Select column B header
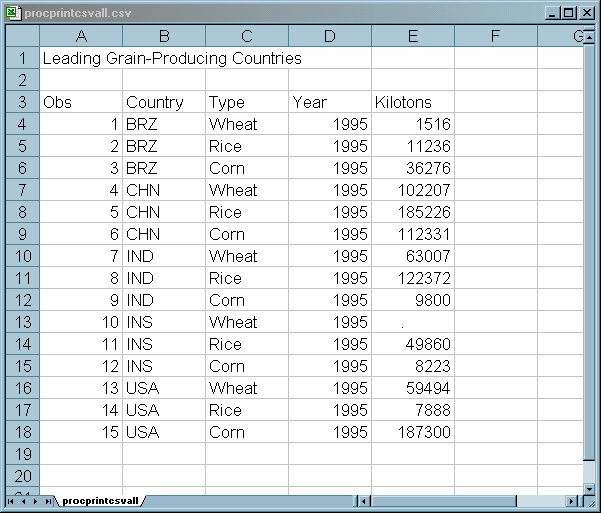Image resolution: width=601 pixels, height=513 pixels. point(164,36)
